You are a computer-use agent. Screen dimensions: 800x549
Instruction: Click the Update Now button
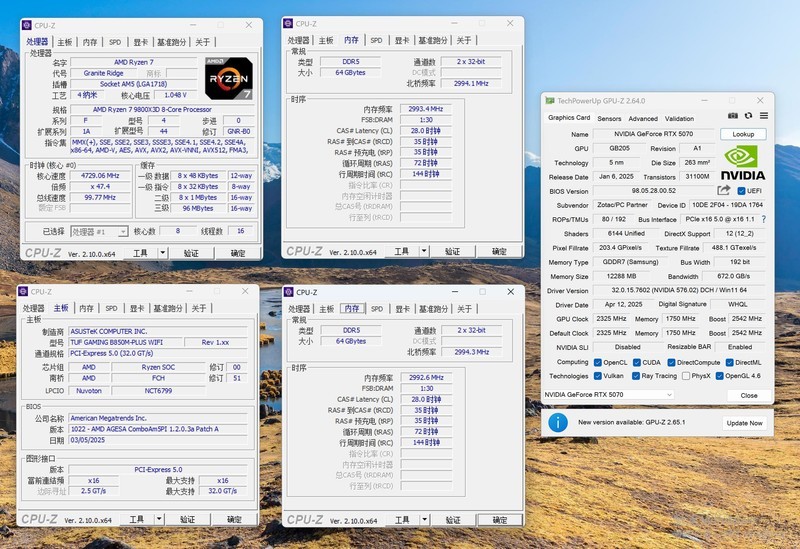coord(744,423)
